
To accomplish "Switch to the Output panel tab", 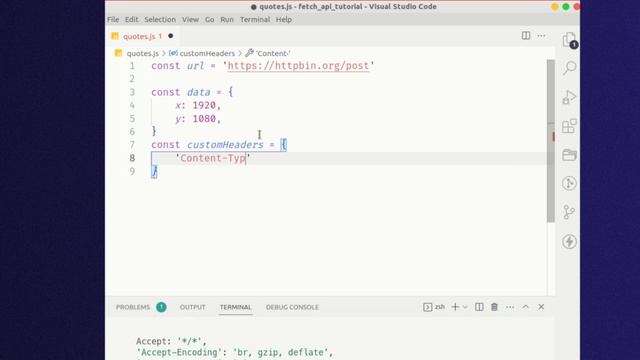I will pyautogui.click(x=193, y=307).
